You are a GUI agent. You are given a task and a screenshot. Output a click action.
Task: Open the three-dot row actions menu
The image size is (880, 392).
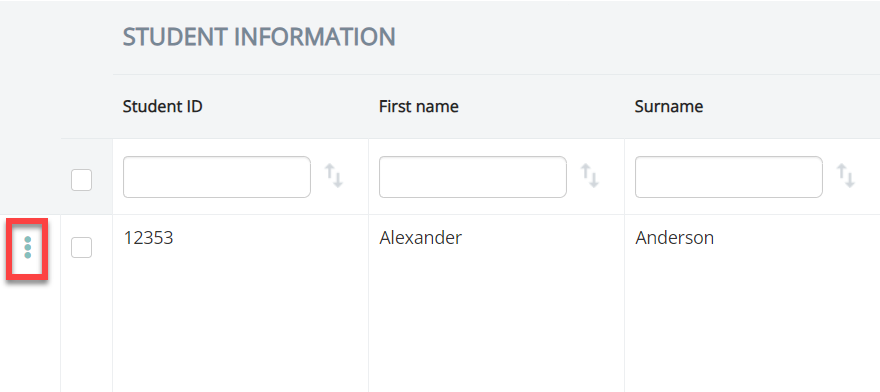tap(28, 248)
